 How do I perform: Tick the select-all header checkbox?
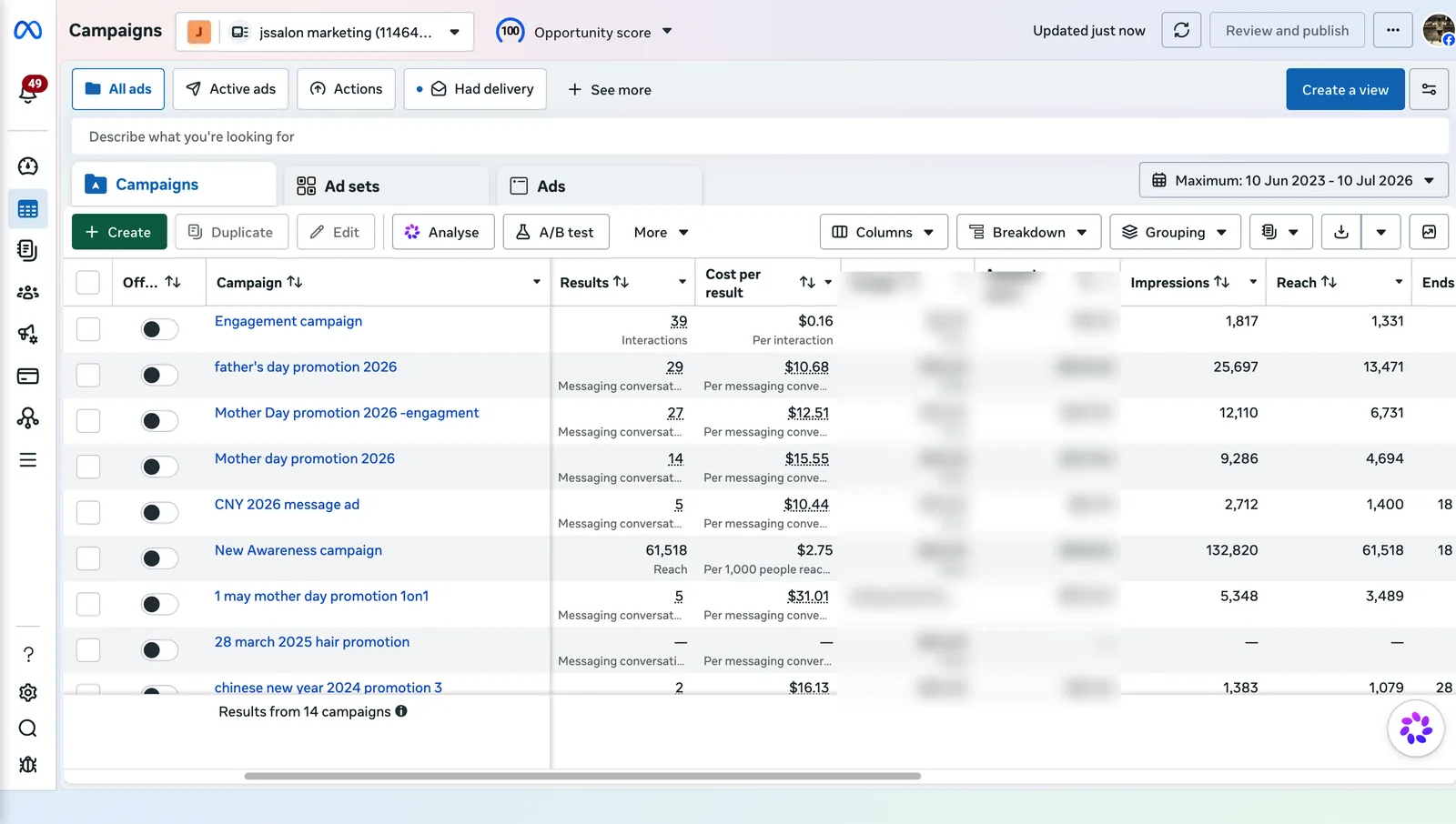tap(88, 282)
